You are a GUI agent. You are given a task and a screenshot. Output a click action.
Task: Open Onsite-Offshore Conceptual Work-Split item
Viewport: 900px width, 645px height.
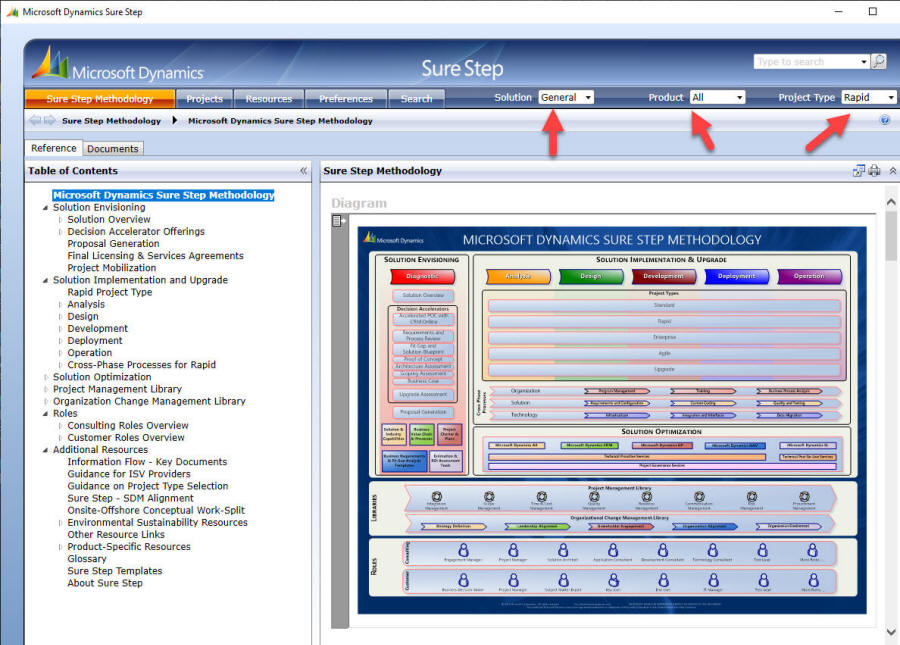[156, 510]
